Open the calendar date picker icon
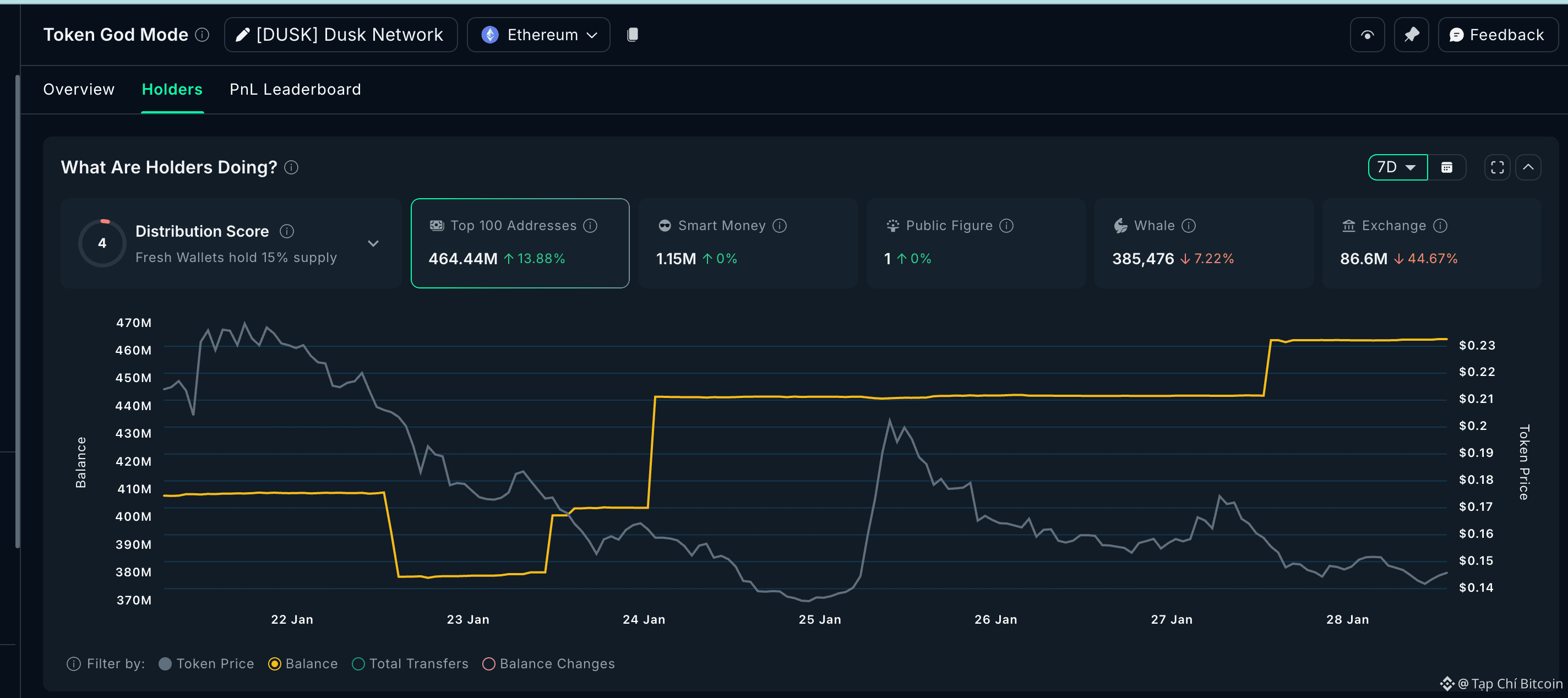 1447,167
